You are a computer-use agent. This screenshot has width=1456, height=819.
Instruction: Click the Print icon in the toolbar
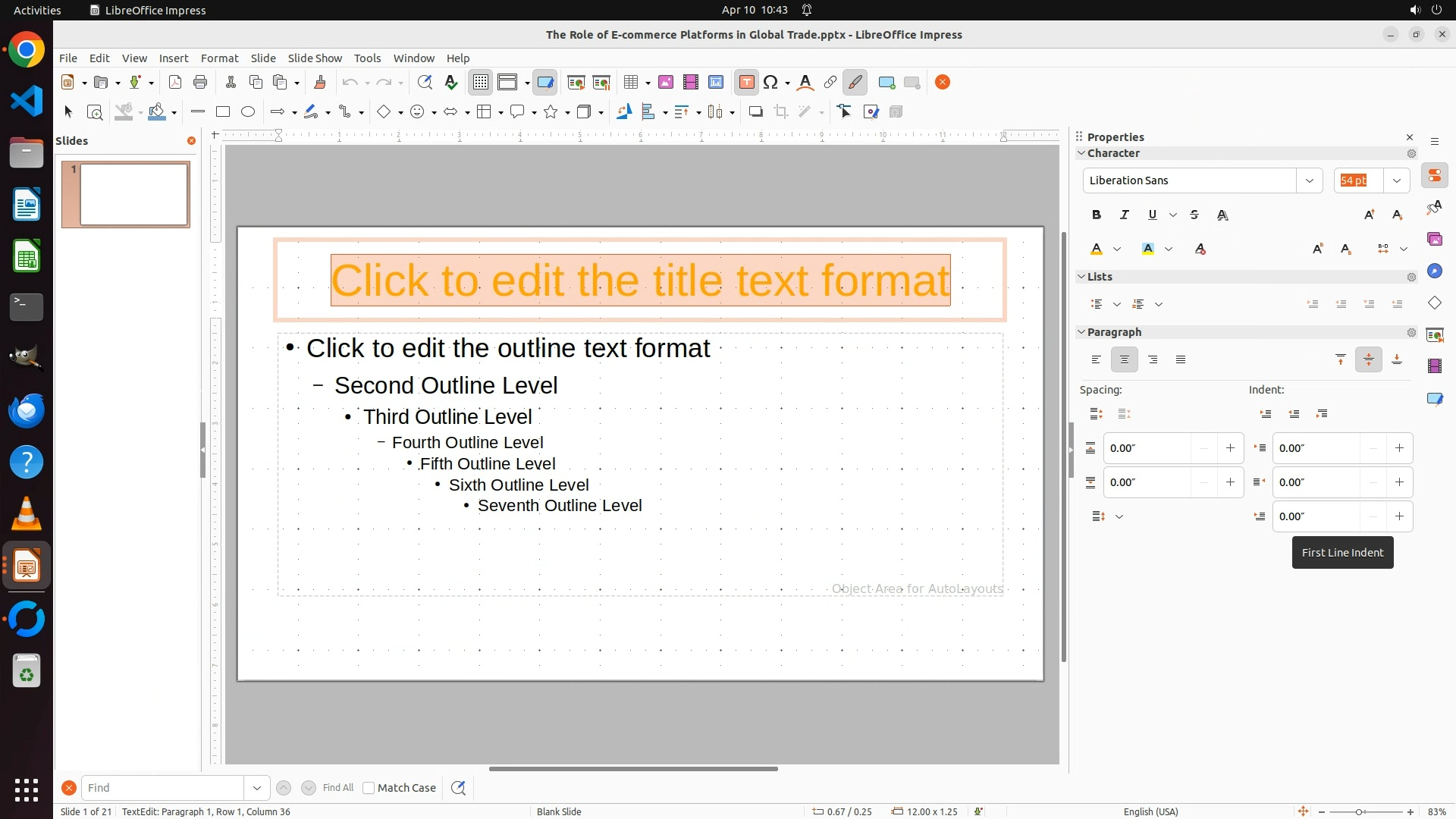coord(200,83)
